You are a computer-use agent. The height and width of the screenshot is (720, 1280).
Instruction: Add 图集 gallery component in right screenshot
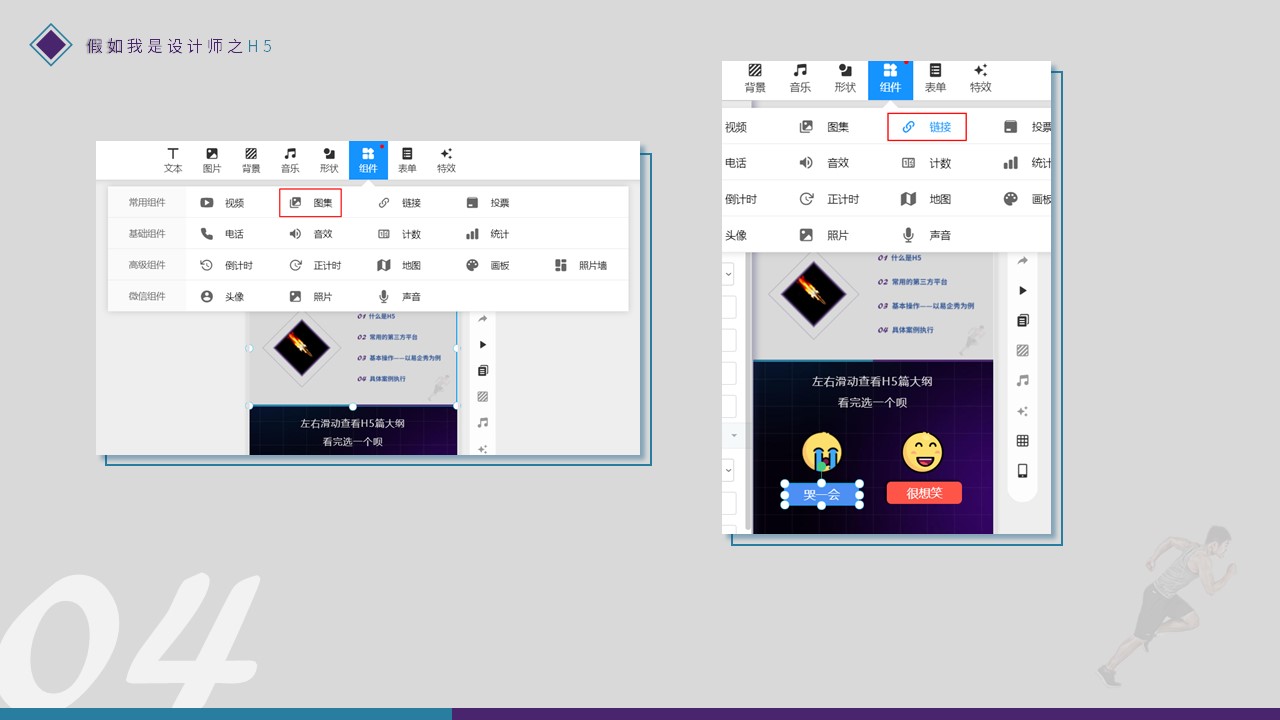pyautogui.click(x=825, y=127)
